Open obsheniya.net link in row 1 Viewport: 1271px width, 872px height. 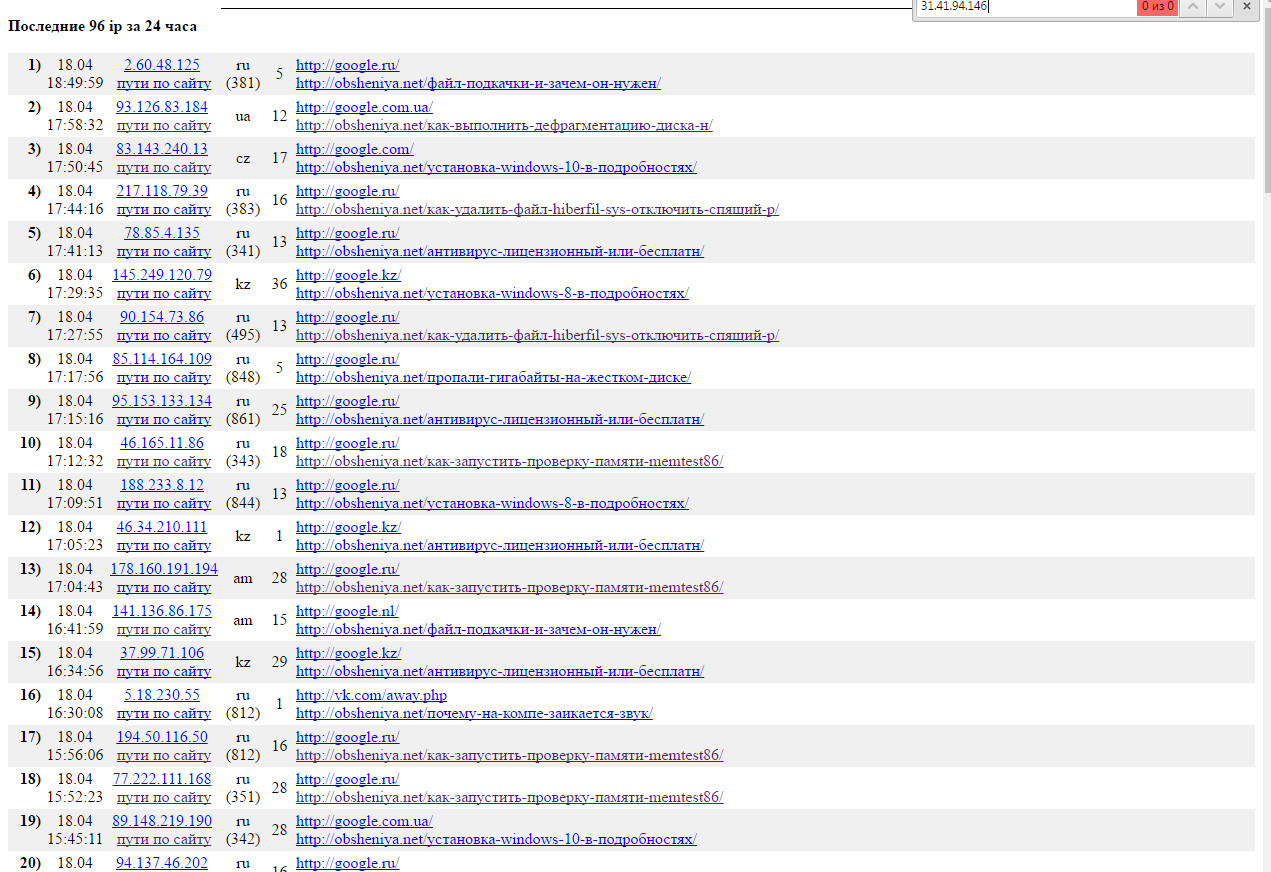(478, 83)
